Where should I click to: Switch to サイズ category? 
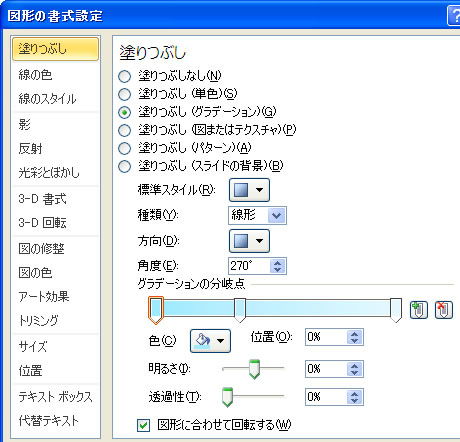pos(33,347)
